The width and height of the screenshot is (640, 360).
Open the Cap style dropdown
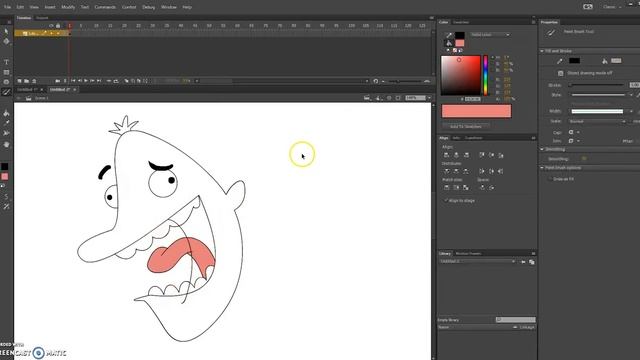coord(574,132)
